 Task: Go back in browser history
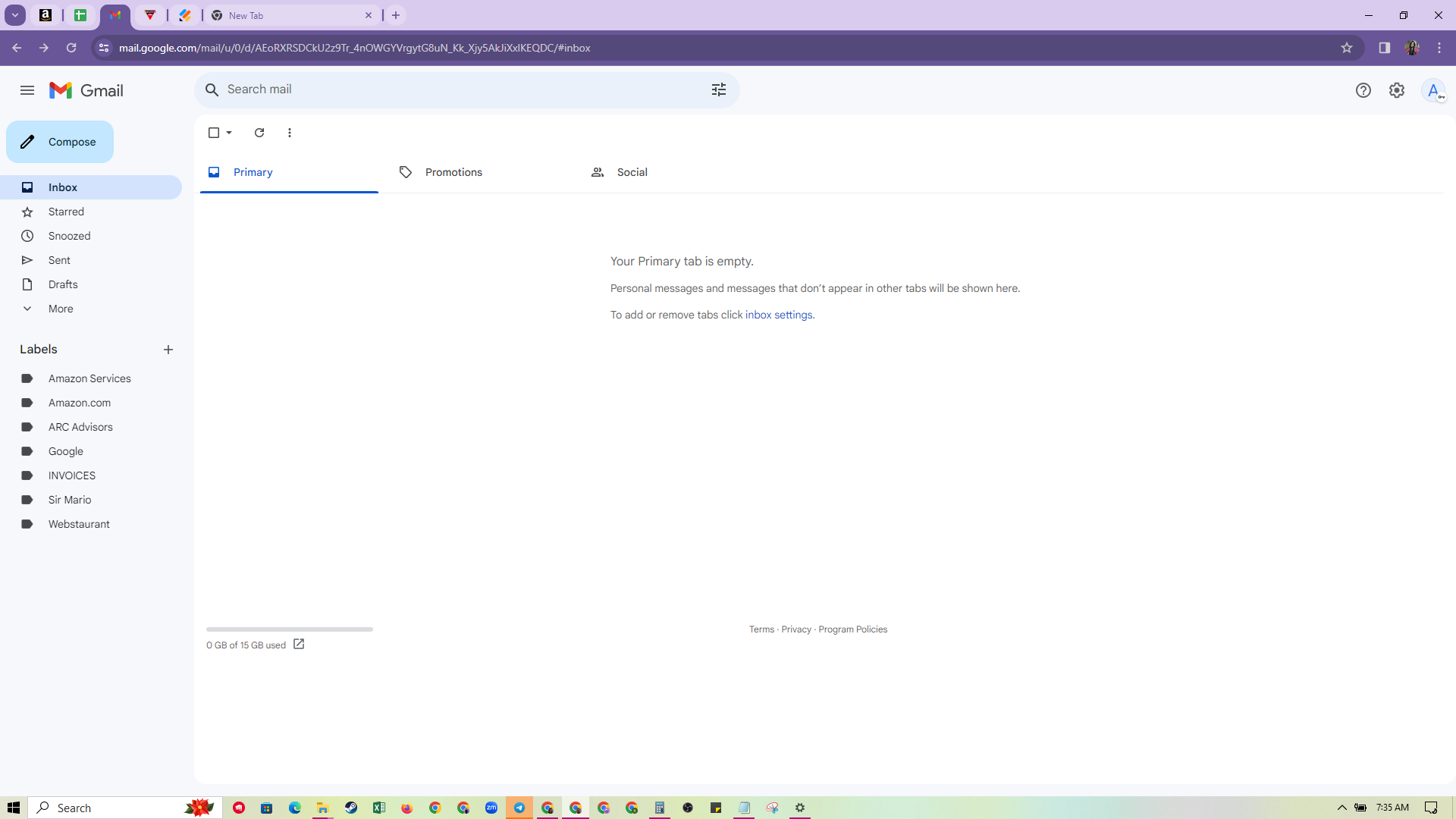point(17,48)
